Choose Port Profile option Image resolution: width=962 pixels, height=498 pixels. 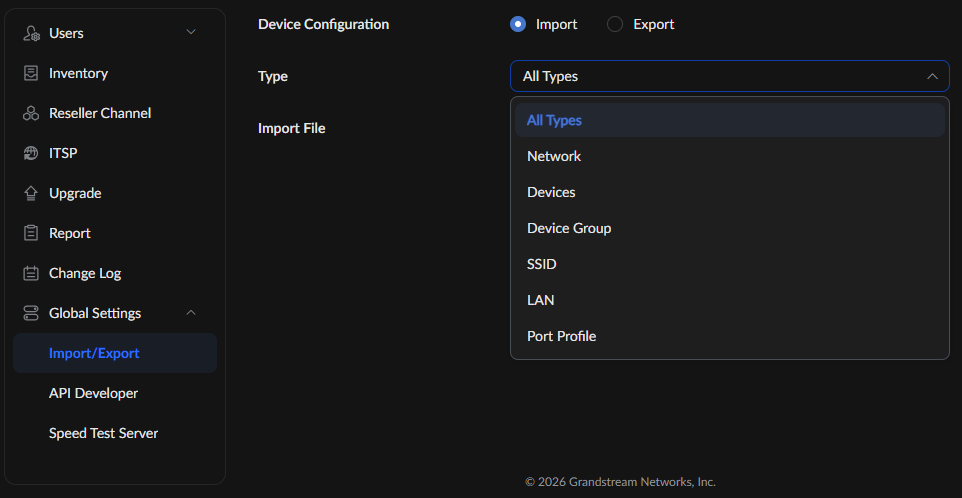(x=729, y=336)
